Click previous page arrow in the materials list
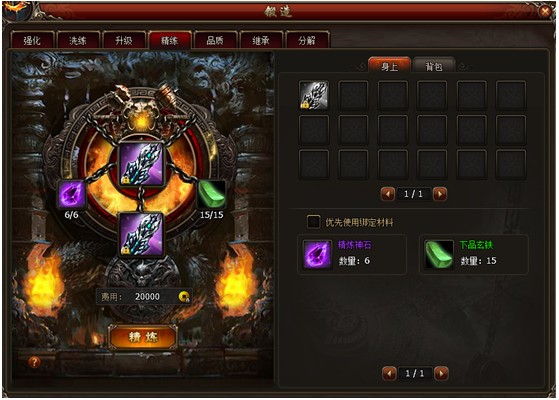This screenshot has height=400, width=559. pos(389,373)
